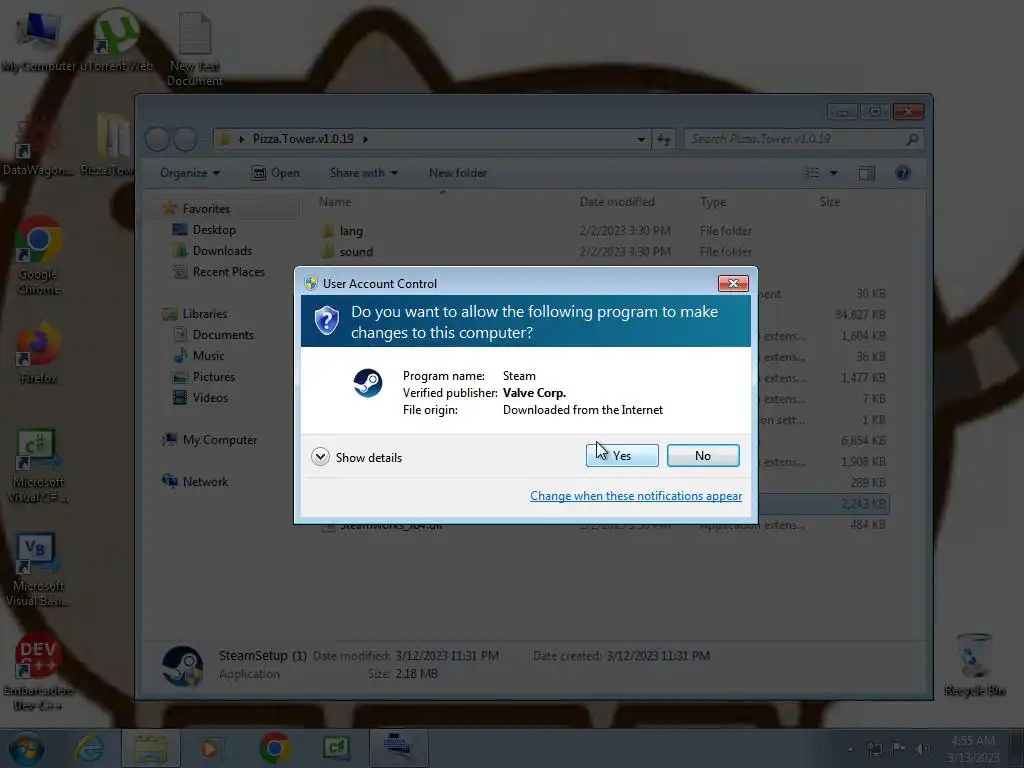Select Music library in navigation pane
Viewport: 1024px width, 768px height.
(x=208, y=355)
